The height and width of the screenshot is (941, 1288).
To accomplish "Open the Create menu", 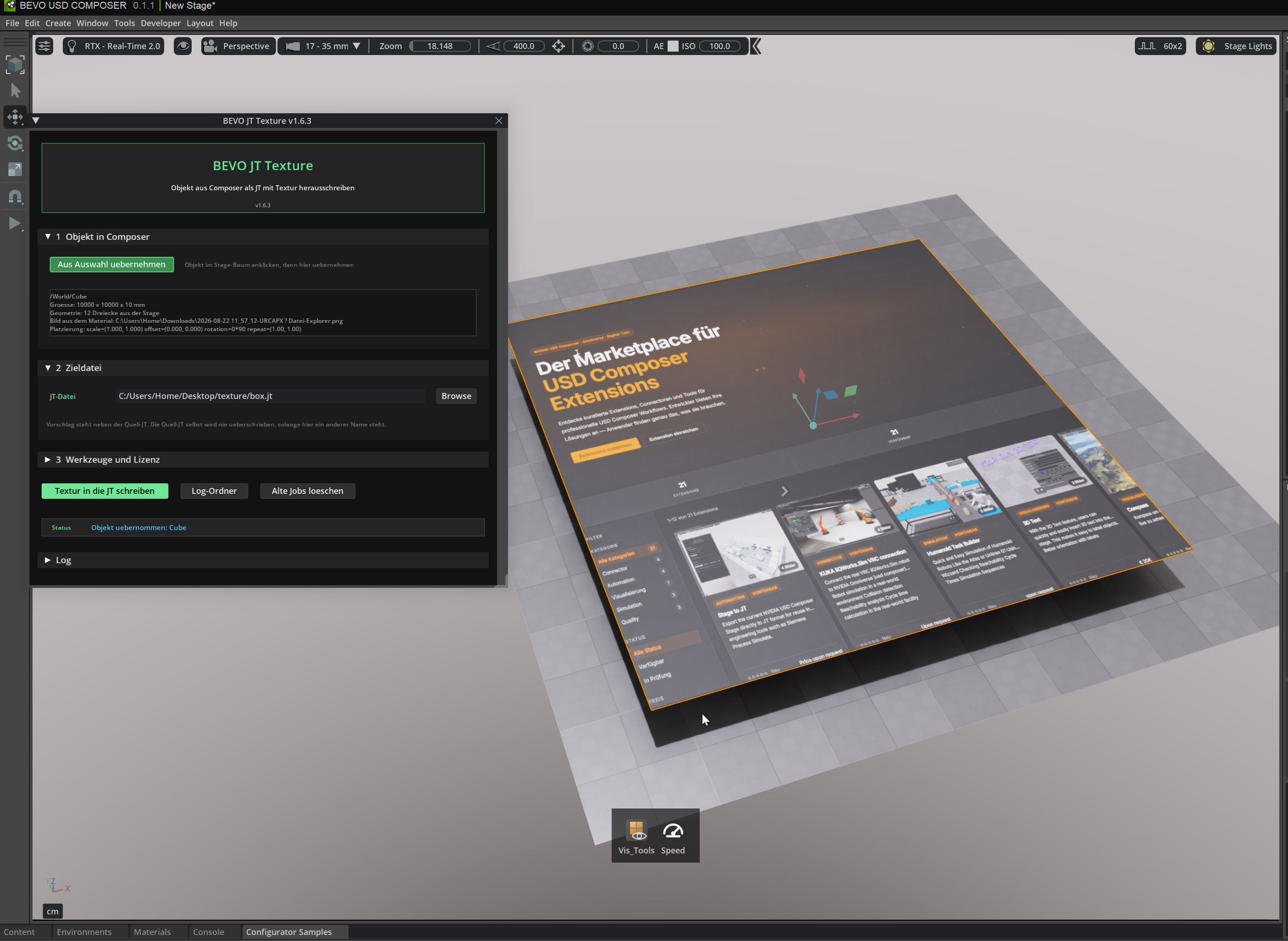I will pyautogui.click(x=58, y=23).
